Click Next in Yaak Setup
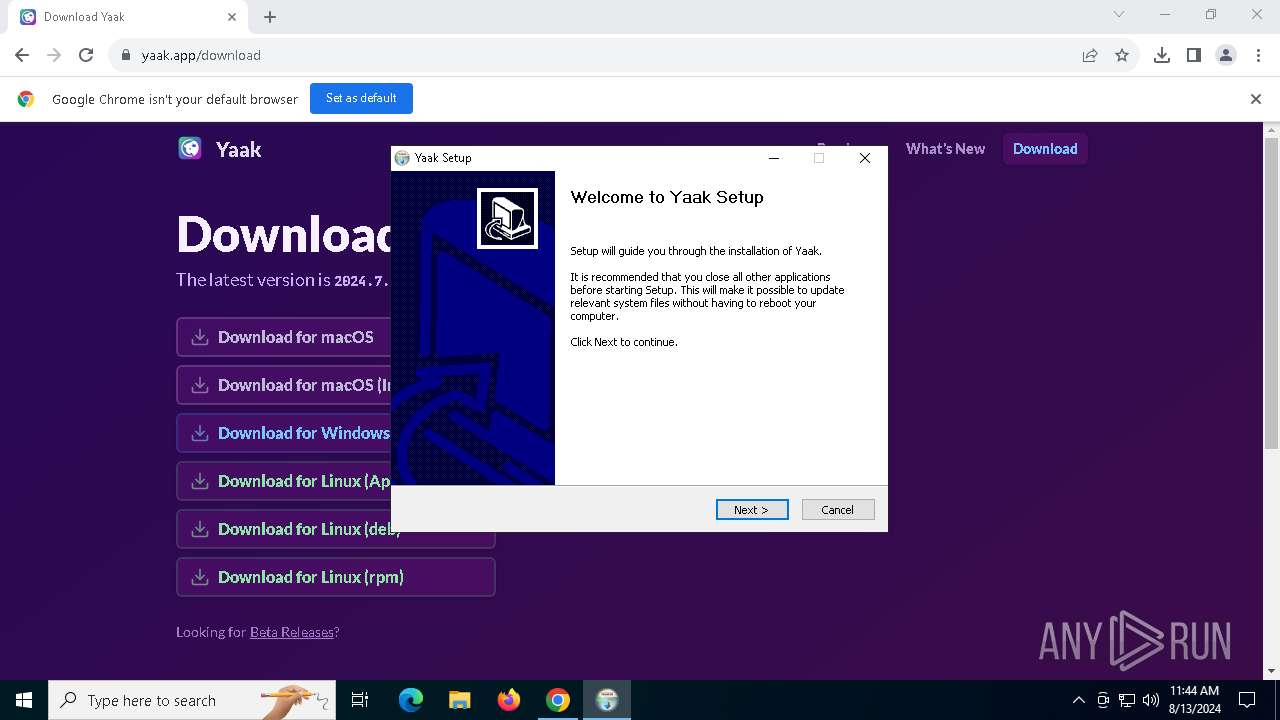1280x720 pixels. (x=752, y=510)
